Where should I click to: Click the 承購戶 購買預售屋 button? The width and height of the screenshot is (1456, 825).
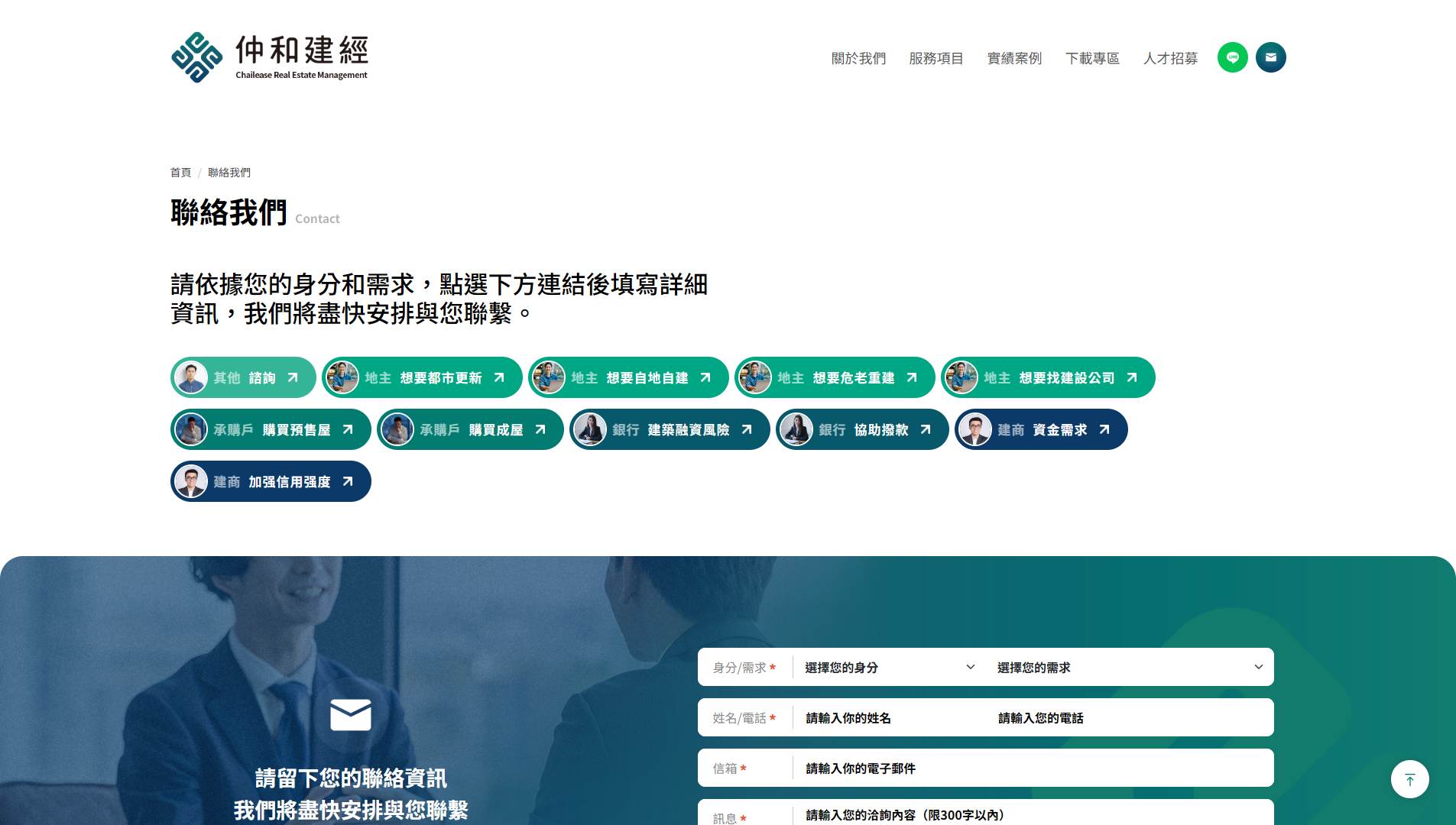point(271,429)
